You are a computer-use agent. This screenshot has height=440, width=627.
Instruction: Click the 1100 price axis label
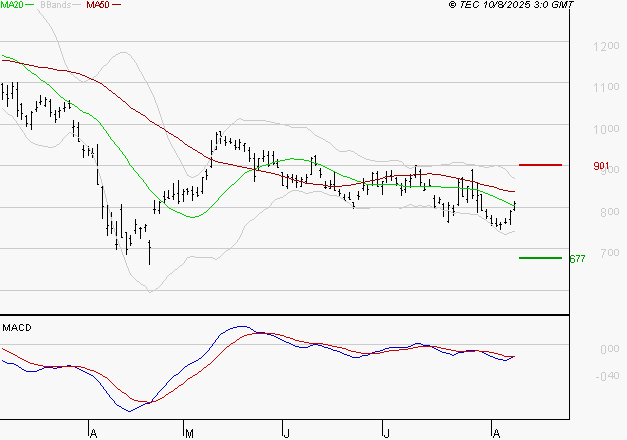pos(606,87)
